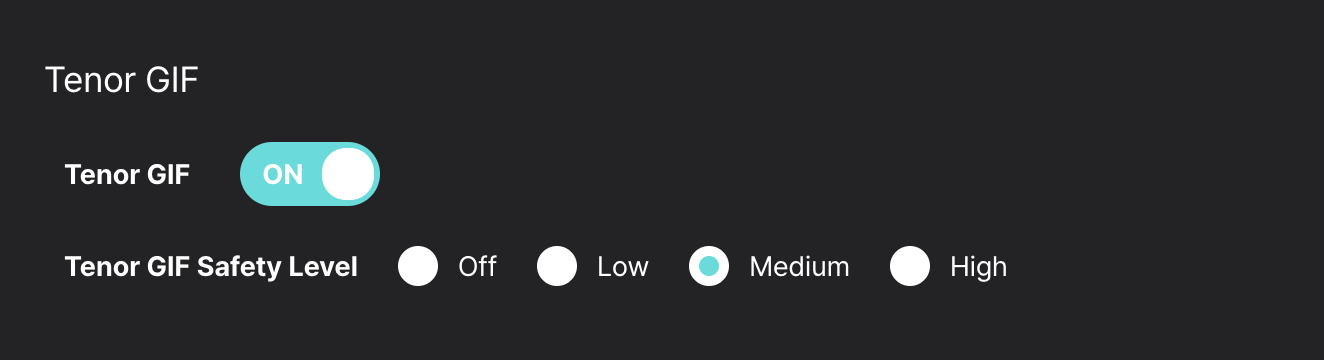Screen dimensions: 1324x360
Task: Click the "Tenor GIF" section heading
Action: tap(122, 81)
